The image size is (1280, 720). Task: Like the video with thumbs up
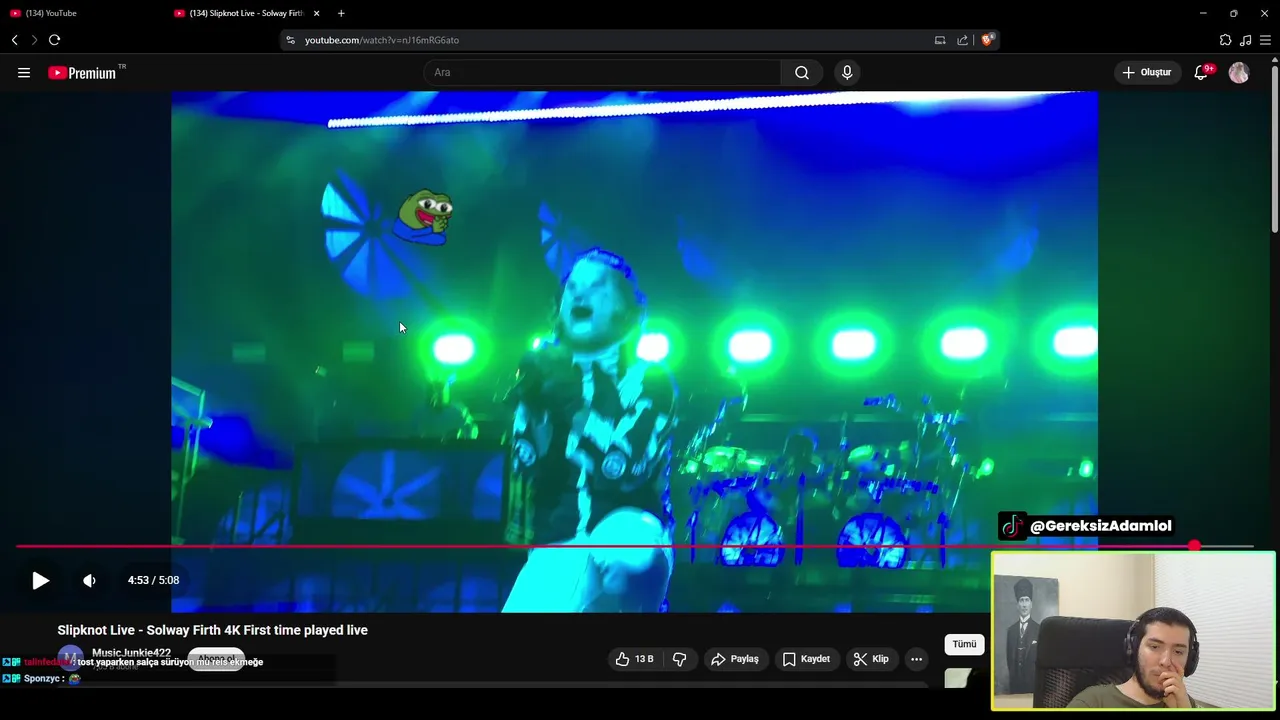(633, 659)
